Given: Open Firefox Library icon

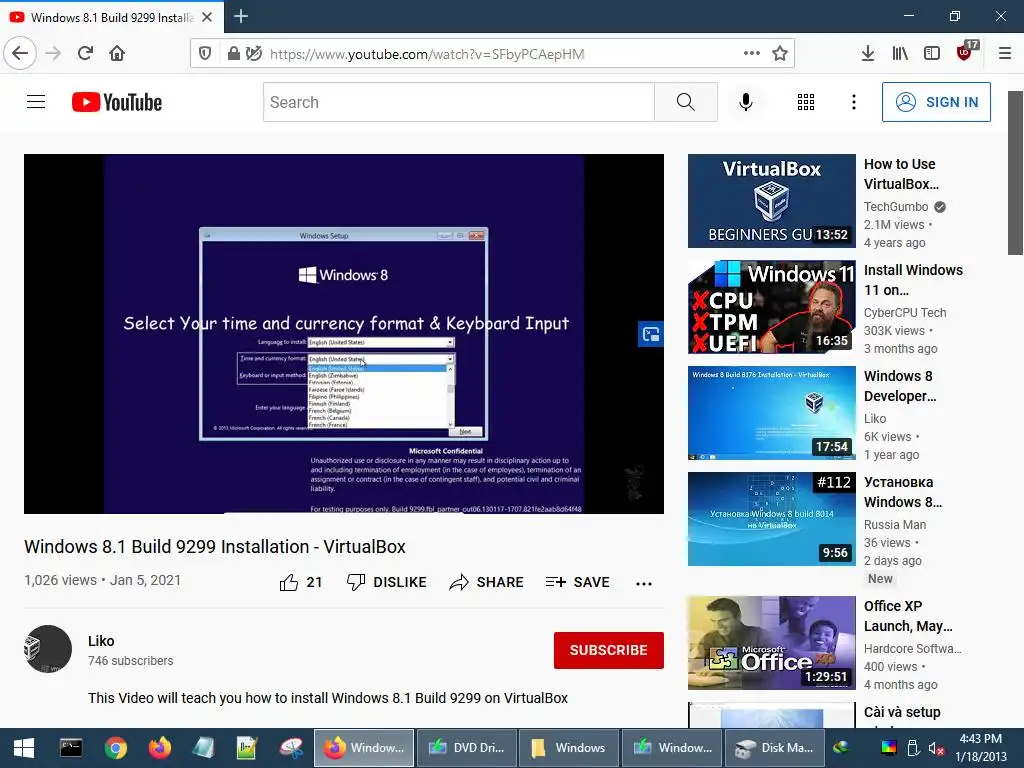Looking at the screenshot, I should (900, 54).
